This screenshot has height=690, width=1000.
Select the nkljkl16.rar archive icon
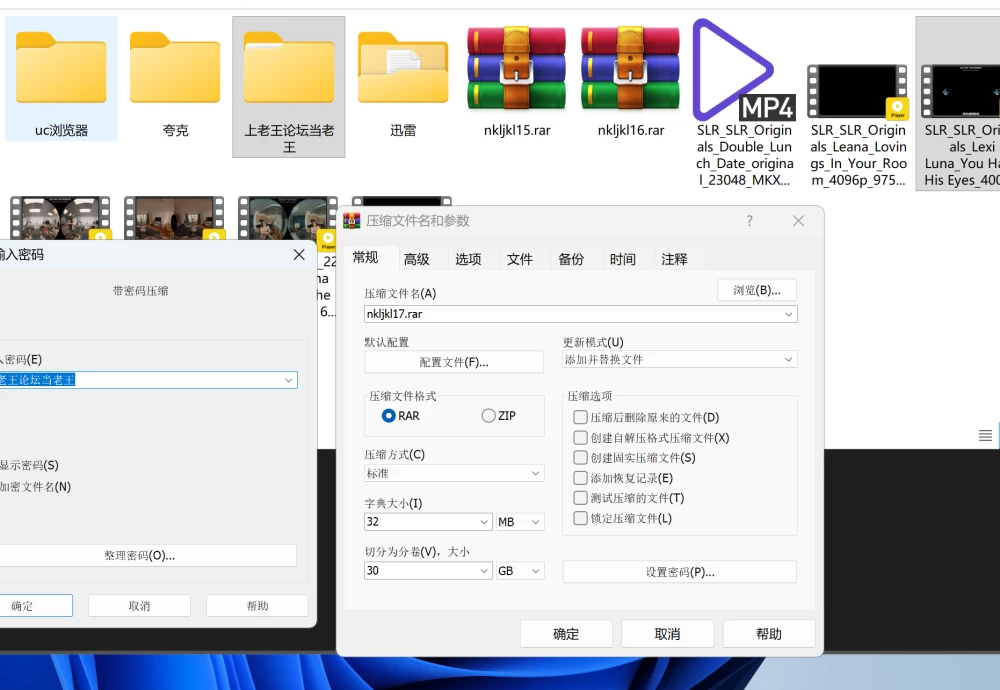(631, 68)
